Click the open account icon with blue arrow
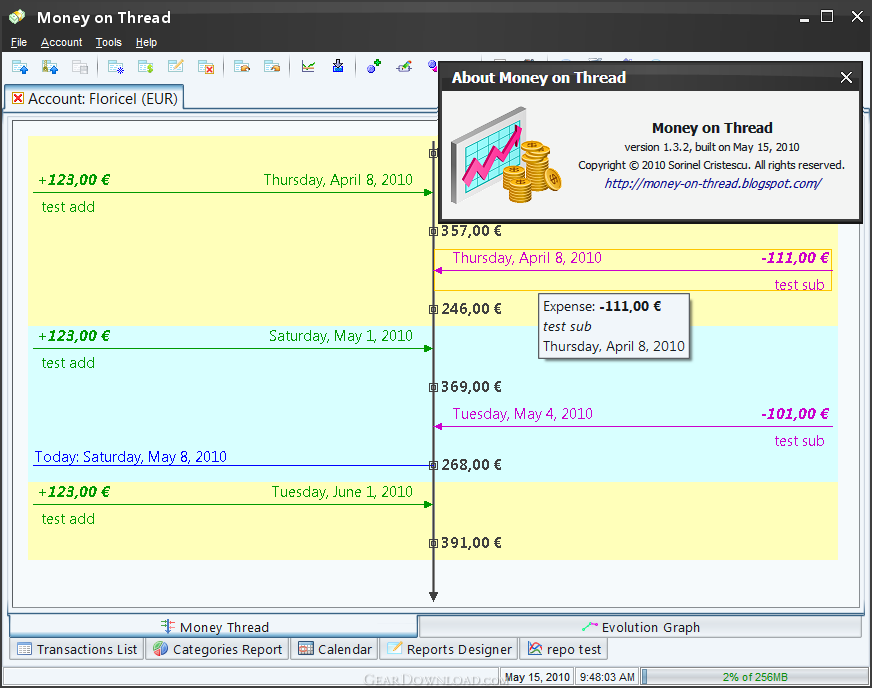This screenshot has height=688, width=872. 20,67
